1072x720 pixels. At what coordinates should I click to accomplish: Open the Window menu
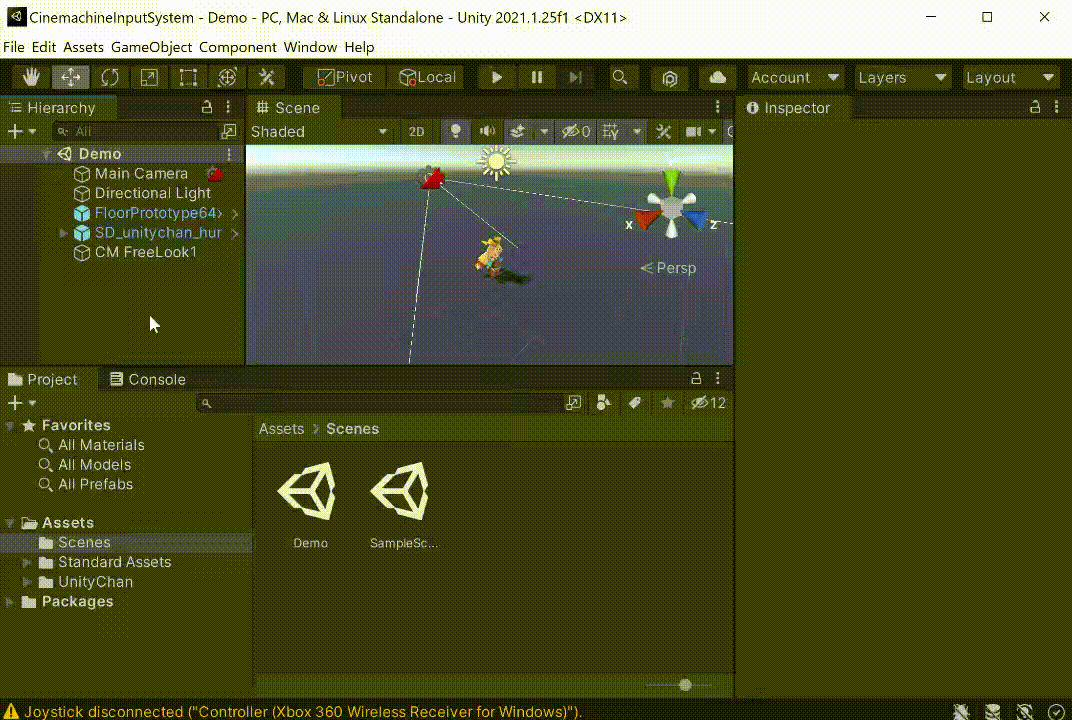pos(310,47)
